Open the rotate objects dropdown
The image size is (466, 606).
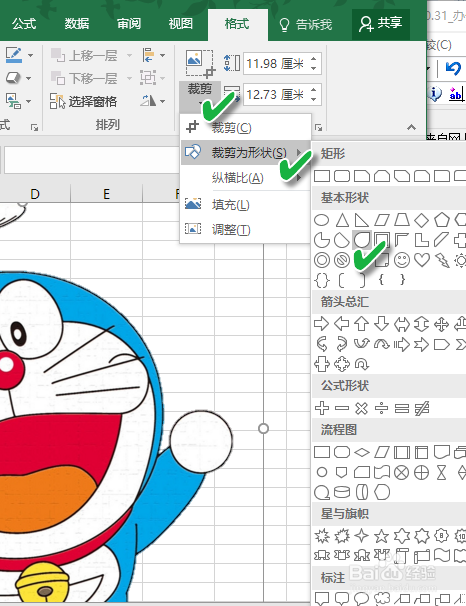pos(153,101)
